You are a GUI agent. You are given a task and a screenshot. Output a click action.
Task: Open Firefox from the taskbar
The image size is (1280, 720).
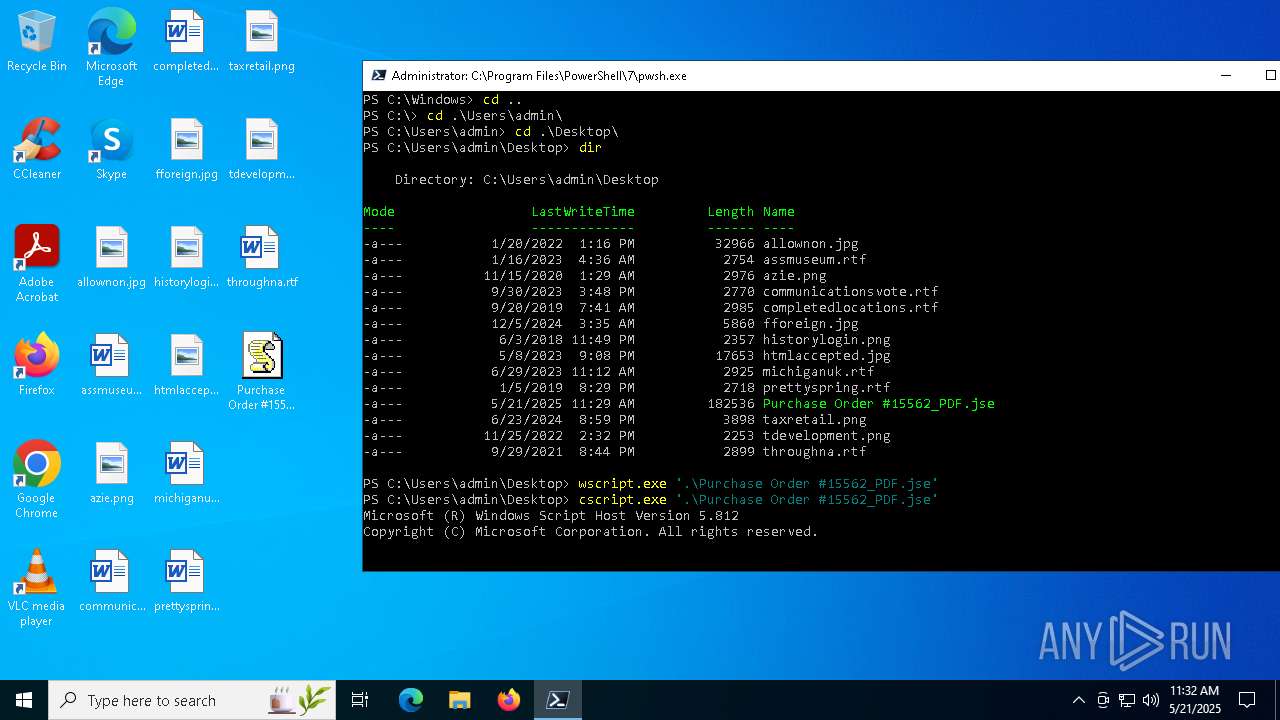pyautogui.click(x=508, y=700)
